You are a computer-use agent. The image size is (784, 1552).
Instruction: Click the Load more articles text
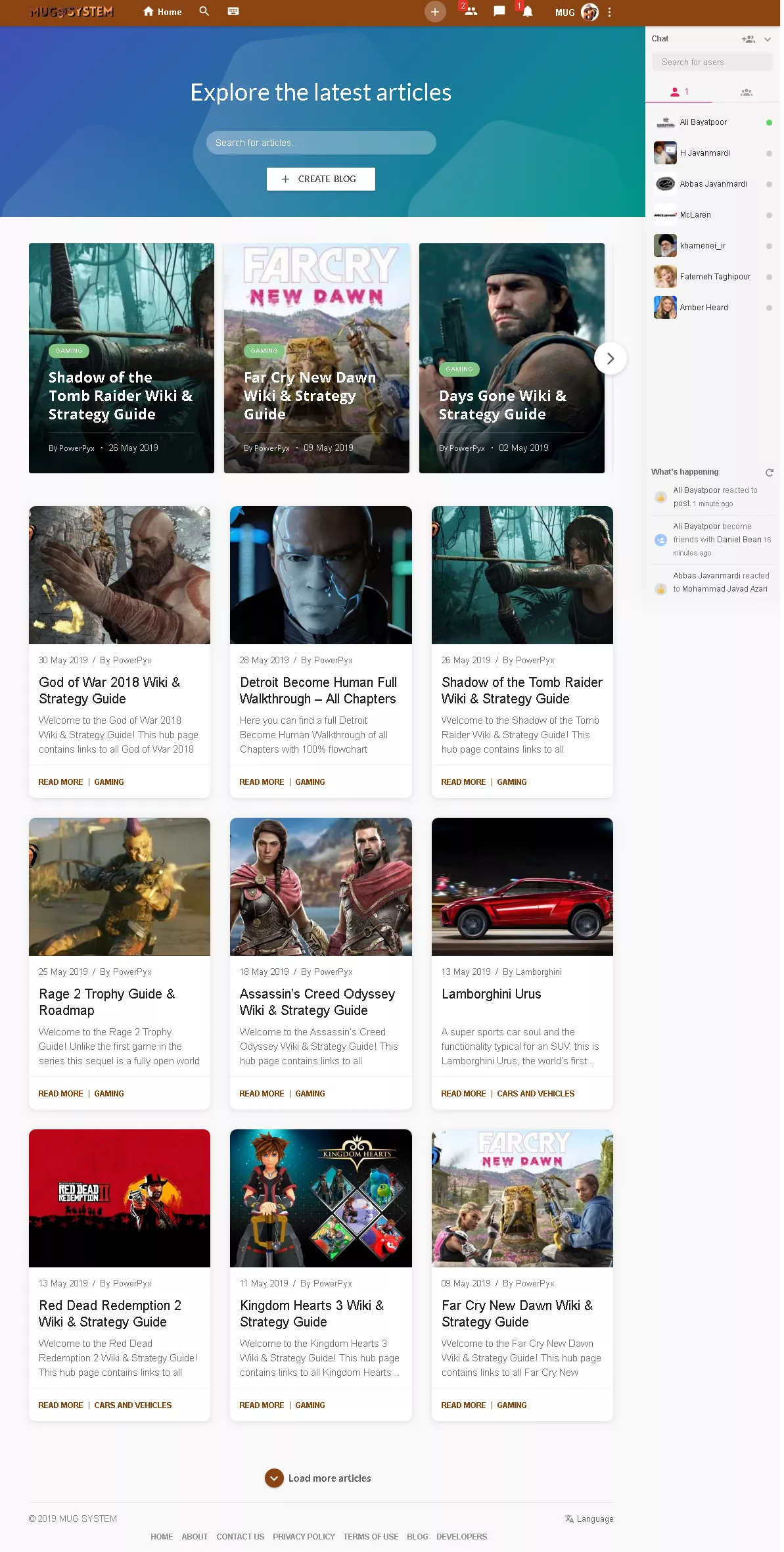pyautogui.click(x=330, y=1478)
